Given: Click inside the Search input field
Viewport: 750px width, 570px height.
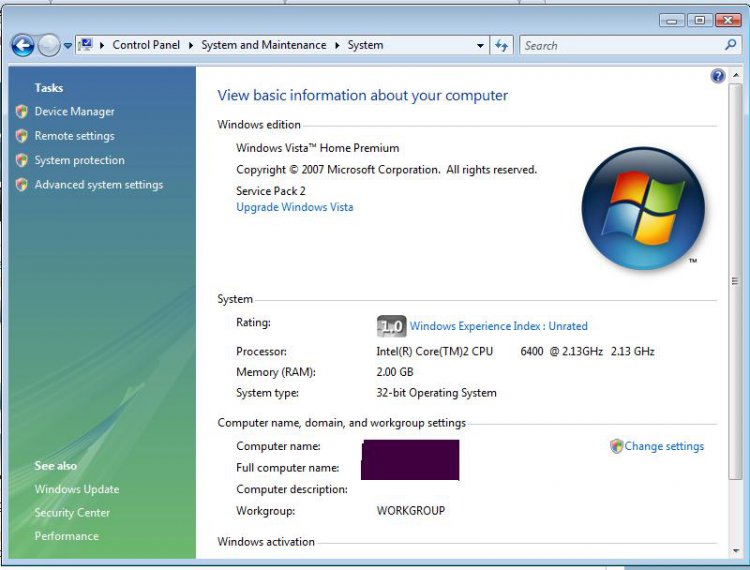Looking at the screenshot, I should tap(622, 46).
